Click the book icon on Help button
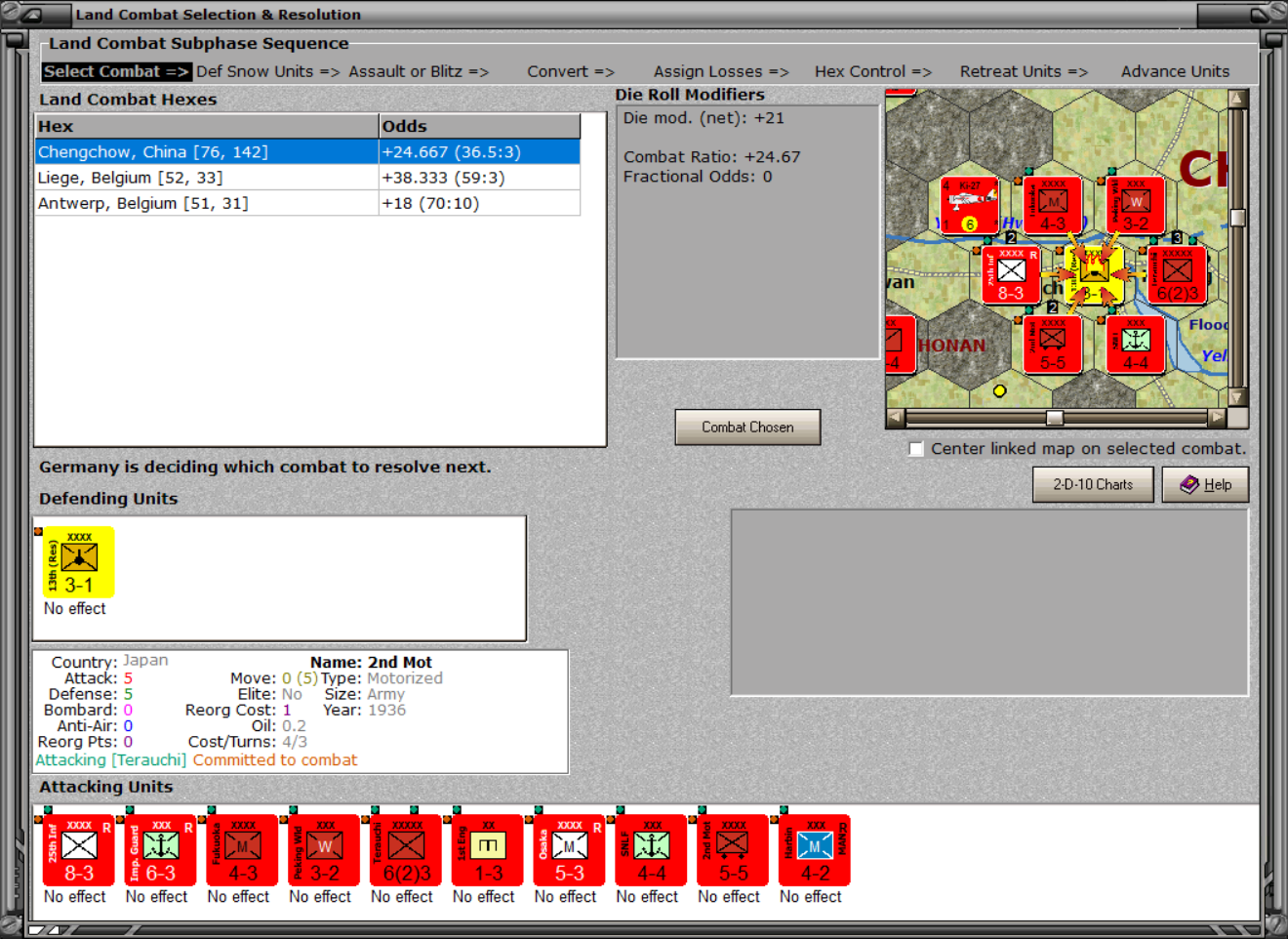This screenshot has width=1288, height=939. (x=1189, y=484)
